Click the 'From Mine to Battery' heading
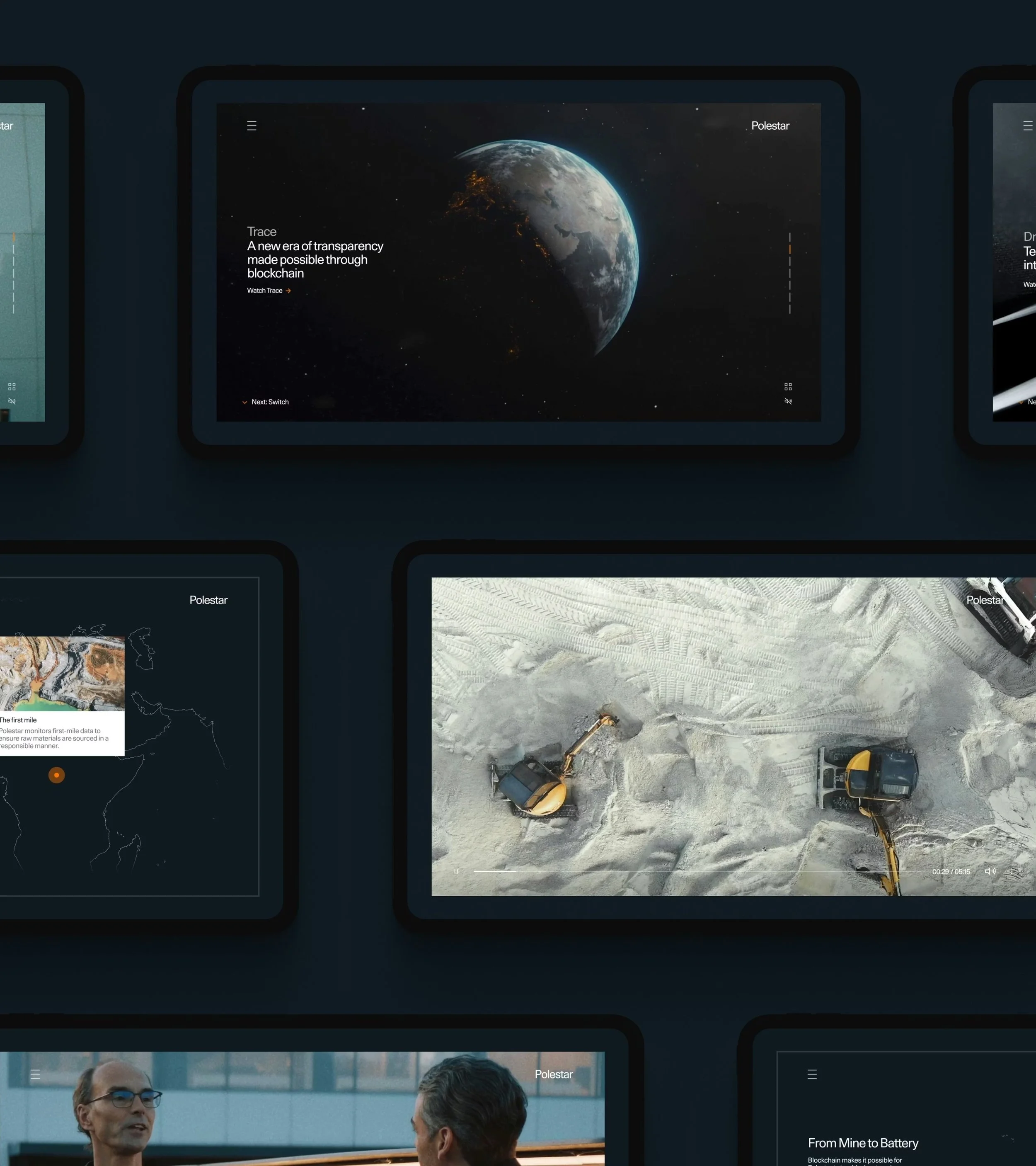This screenshot has width=1036, height=1166. (x=863, y=1143)
